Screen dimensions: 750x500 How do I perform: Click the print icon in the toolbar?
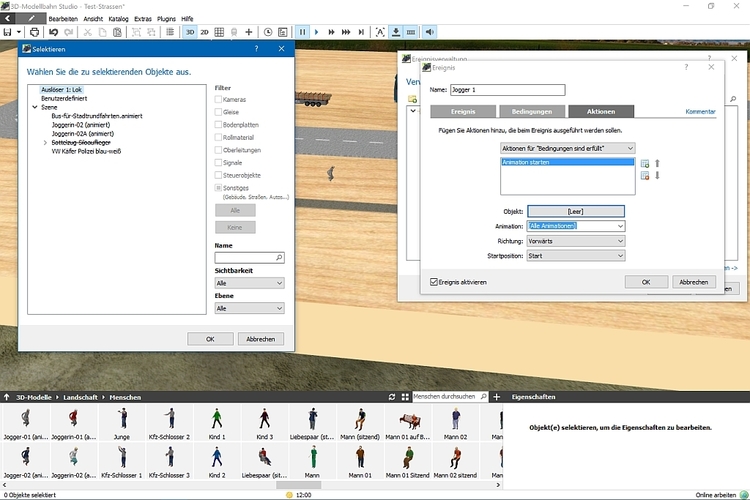[35, 32]
